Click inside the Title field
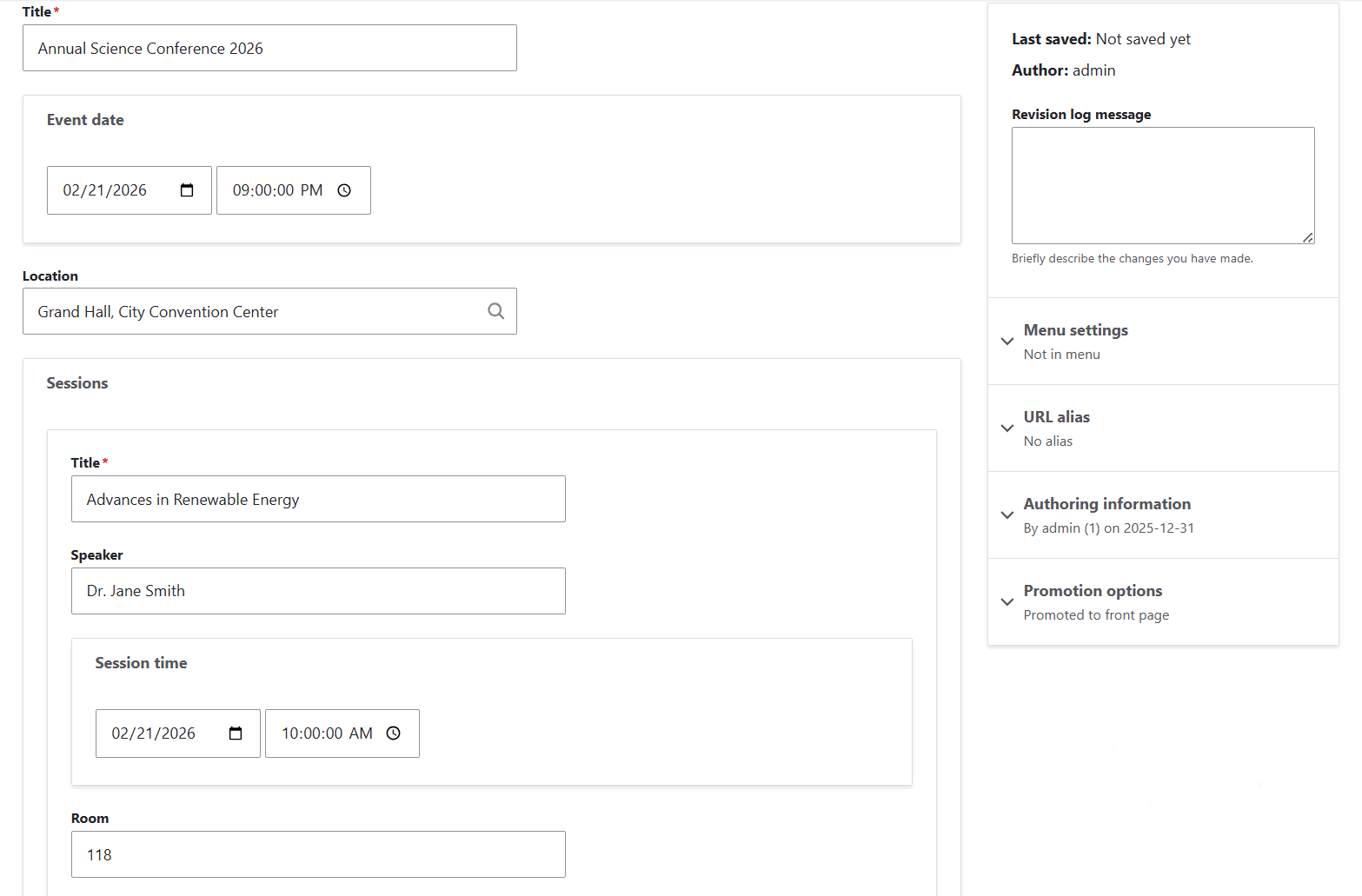1362x896 pixels. [269, 48]
